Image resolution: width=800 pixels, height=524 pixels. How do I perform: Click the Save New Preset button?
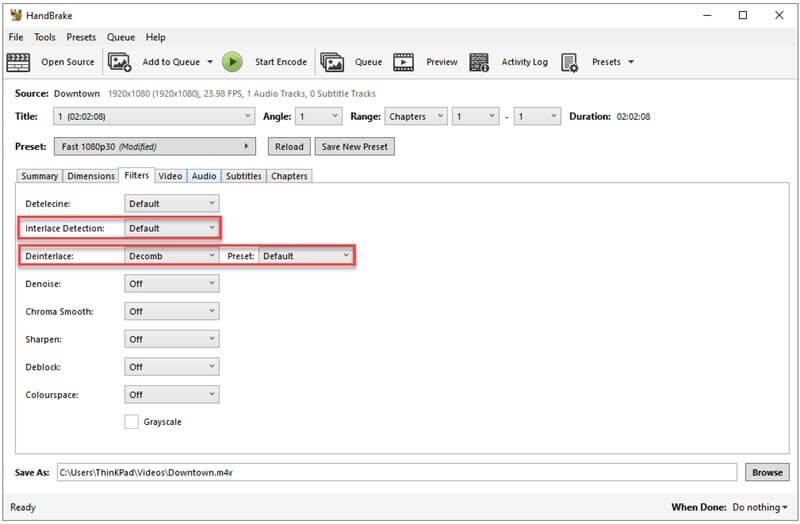tap(355, 146)
